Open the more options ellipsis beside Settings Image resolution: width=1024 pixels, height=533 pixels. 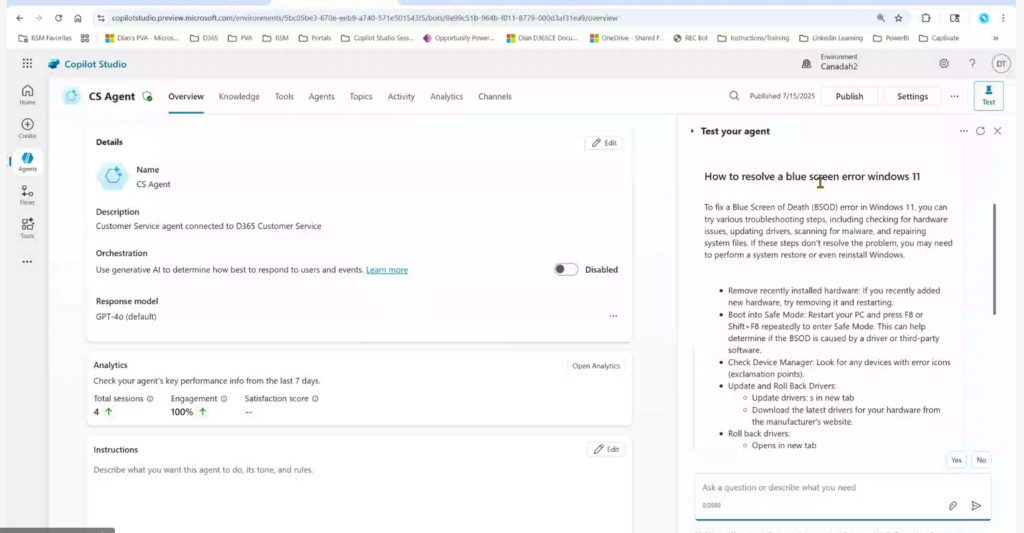pyautogui.click(x=954, y=96)
